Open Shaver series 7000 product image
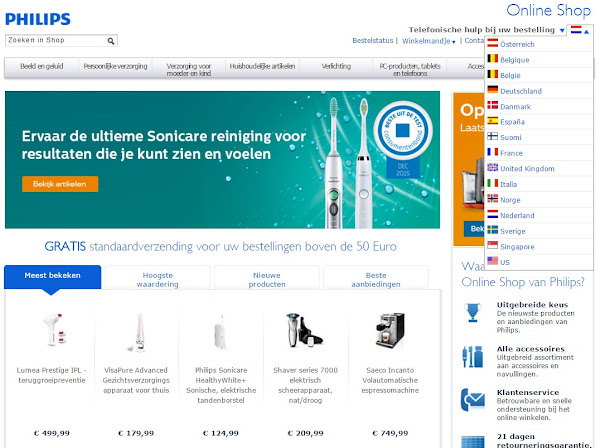 tap(305, 330)
